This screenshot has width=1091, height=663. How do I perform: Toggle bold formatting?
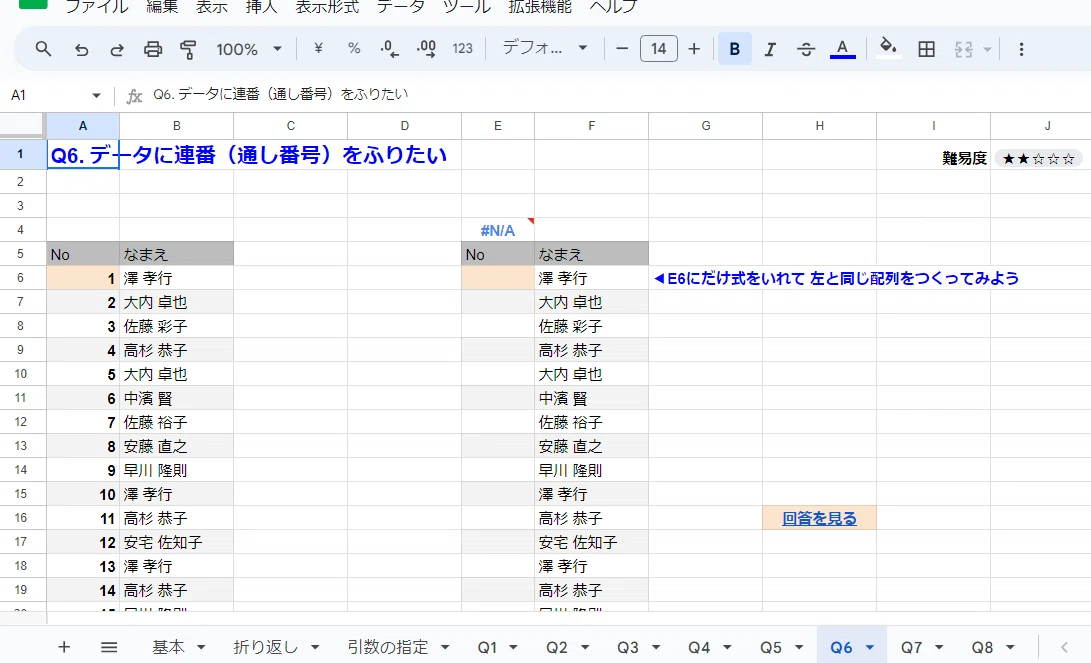(x=734, y=49)
